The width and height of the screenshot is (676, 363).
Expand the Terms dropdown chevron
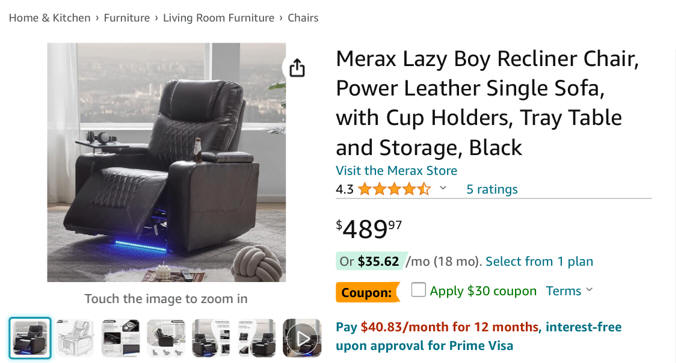(x=589, y=290)
